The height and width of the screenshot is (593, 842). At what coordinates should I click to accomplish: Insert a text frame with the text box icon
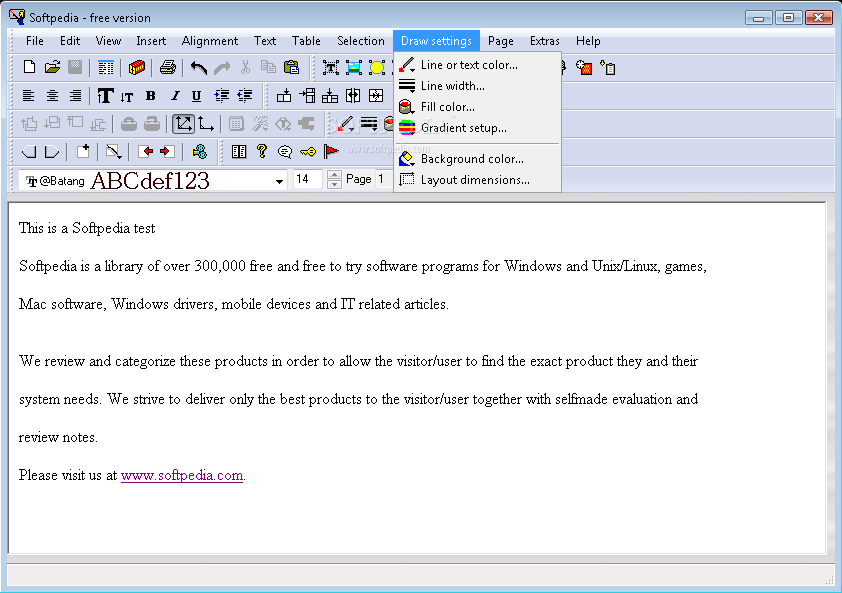(330, 67)
